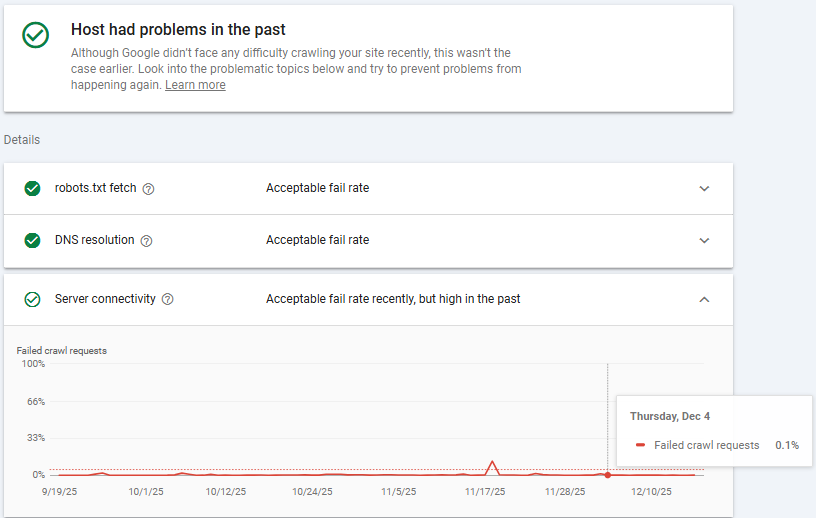Open the help icon next to robots.txt fetch
Image resolution: width=816 pixels, height=518 pixels.
coord(148,189)
